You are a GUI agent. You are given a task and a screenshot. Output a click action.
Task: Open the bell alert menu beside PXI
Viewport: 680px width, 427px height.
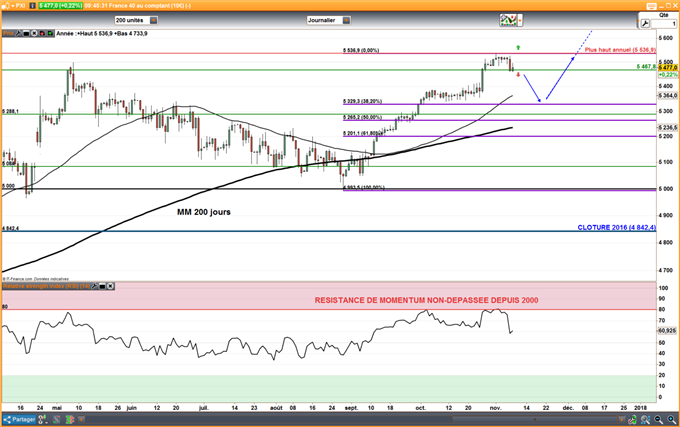6,6
